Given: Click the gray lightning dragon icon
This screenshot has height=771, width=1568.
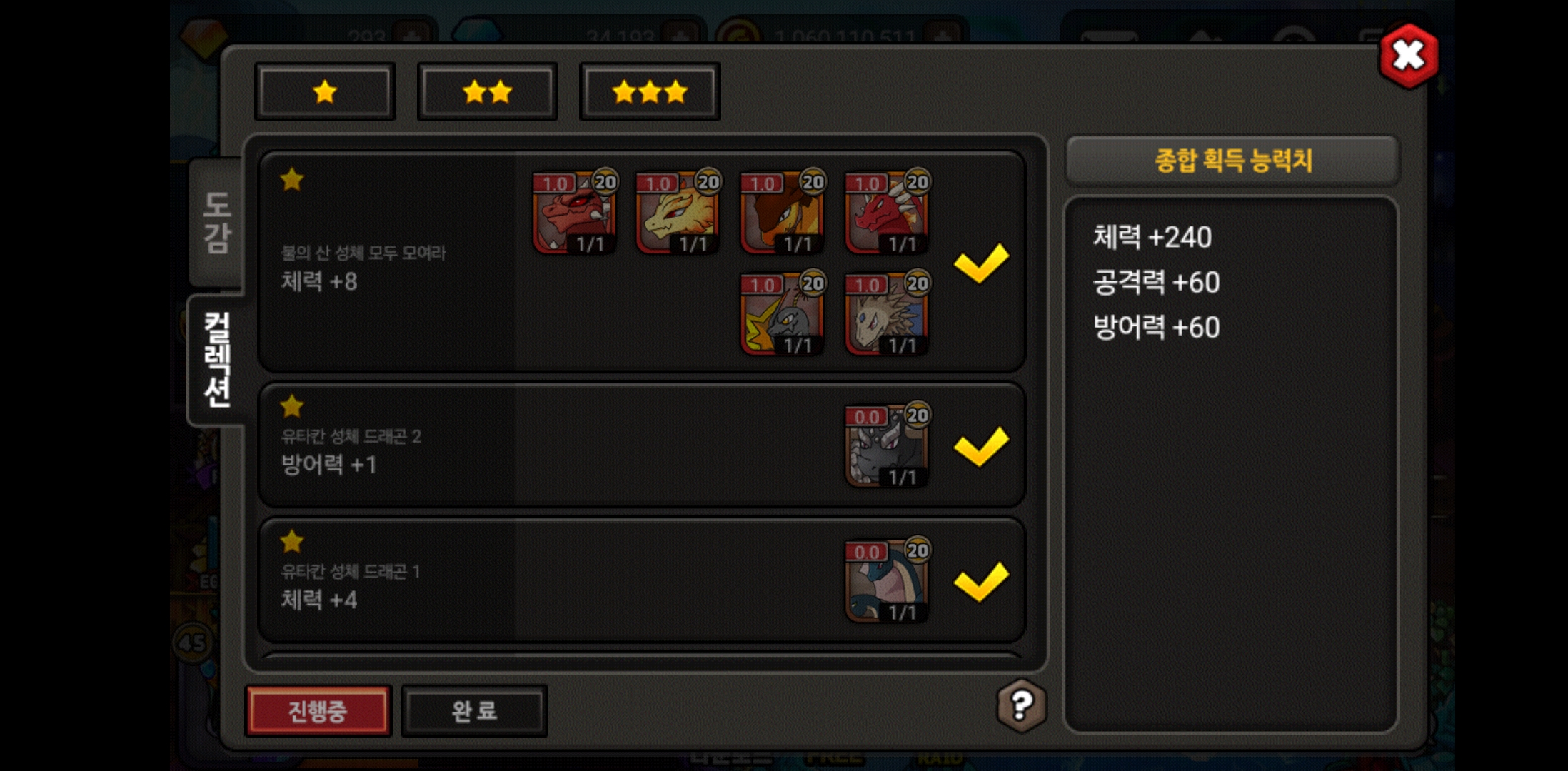Looking at the screenshot, I should pyautogui.click(x=782, y=314).
